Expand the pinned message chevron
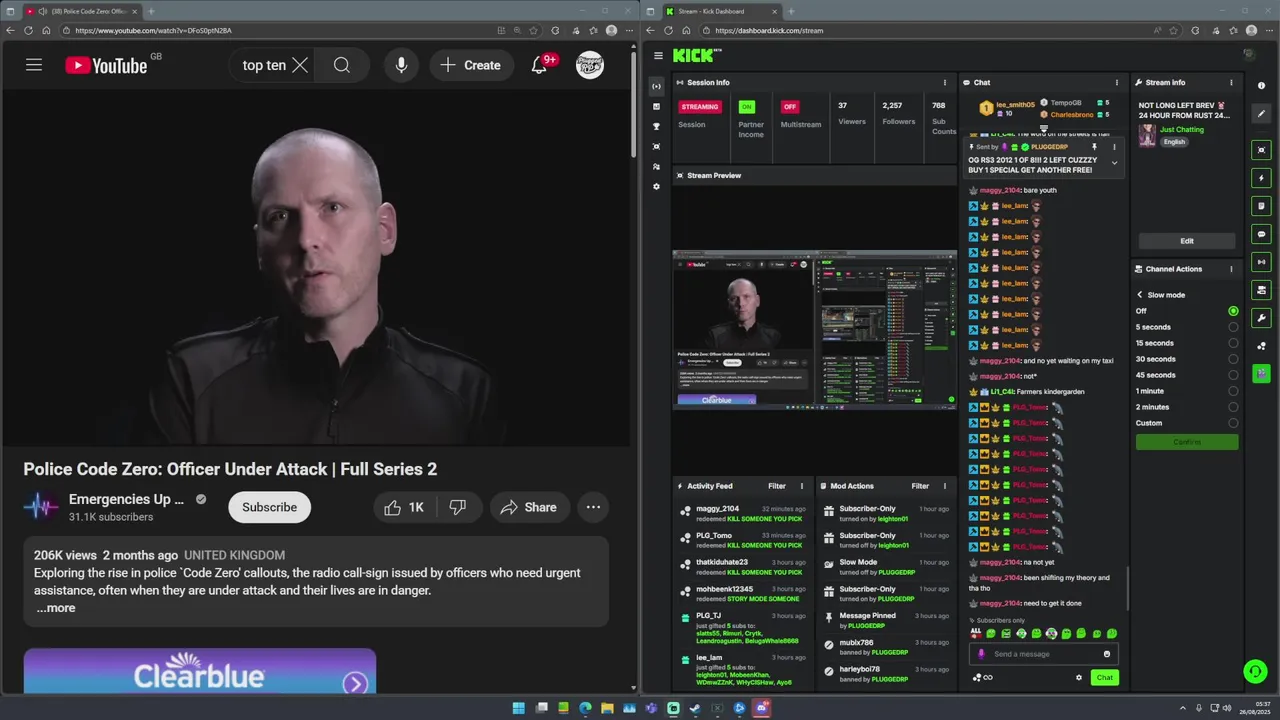Viewport: 1280px width, 720px height. point(1114,163)
